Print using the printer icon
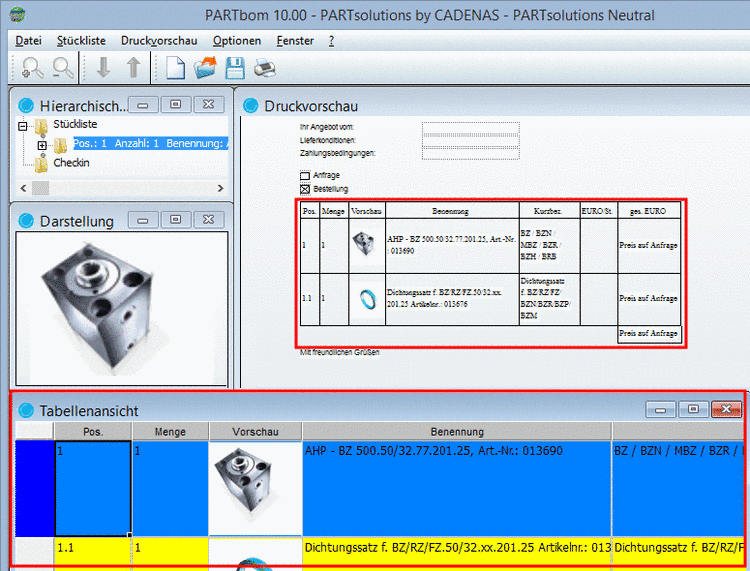 click(x=265, y=67)
